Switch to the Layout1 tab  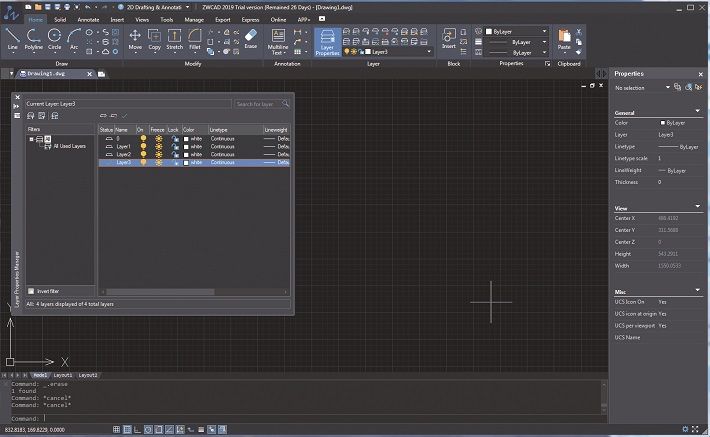click(x=63, y=375)
